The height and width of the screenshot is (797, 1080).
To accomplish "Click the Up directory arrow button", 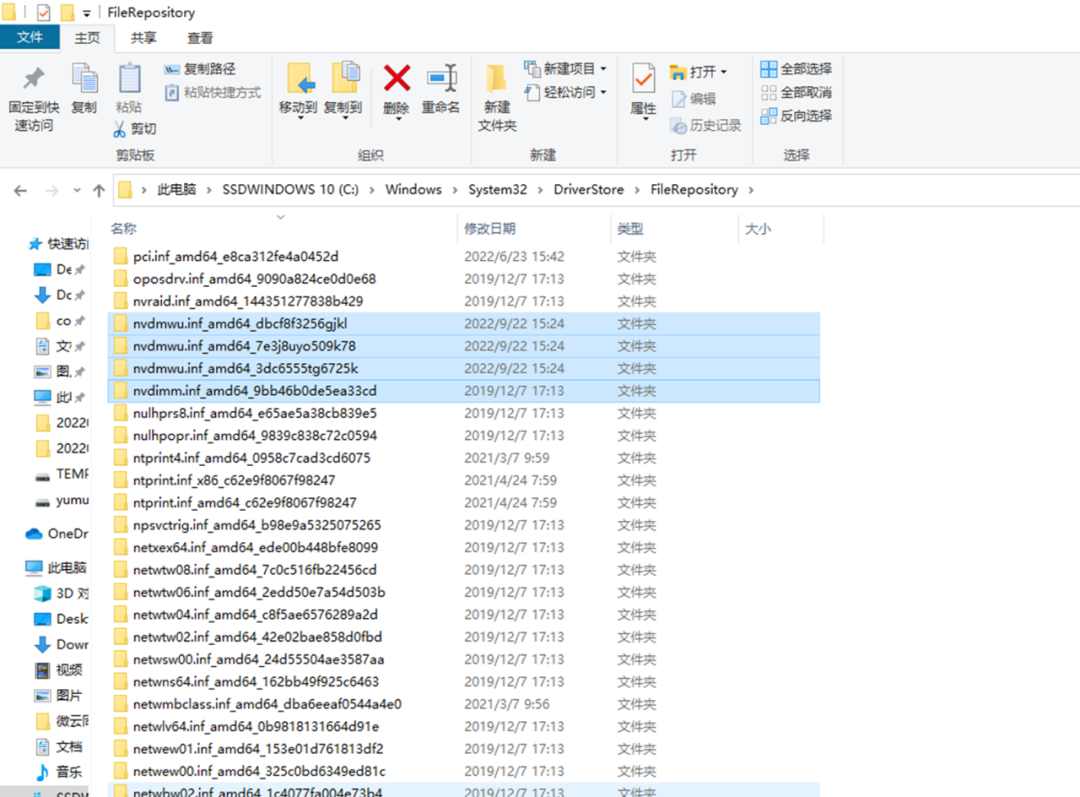I will pyautogui.click(x=98, y=190).
